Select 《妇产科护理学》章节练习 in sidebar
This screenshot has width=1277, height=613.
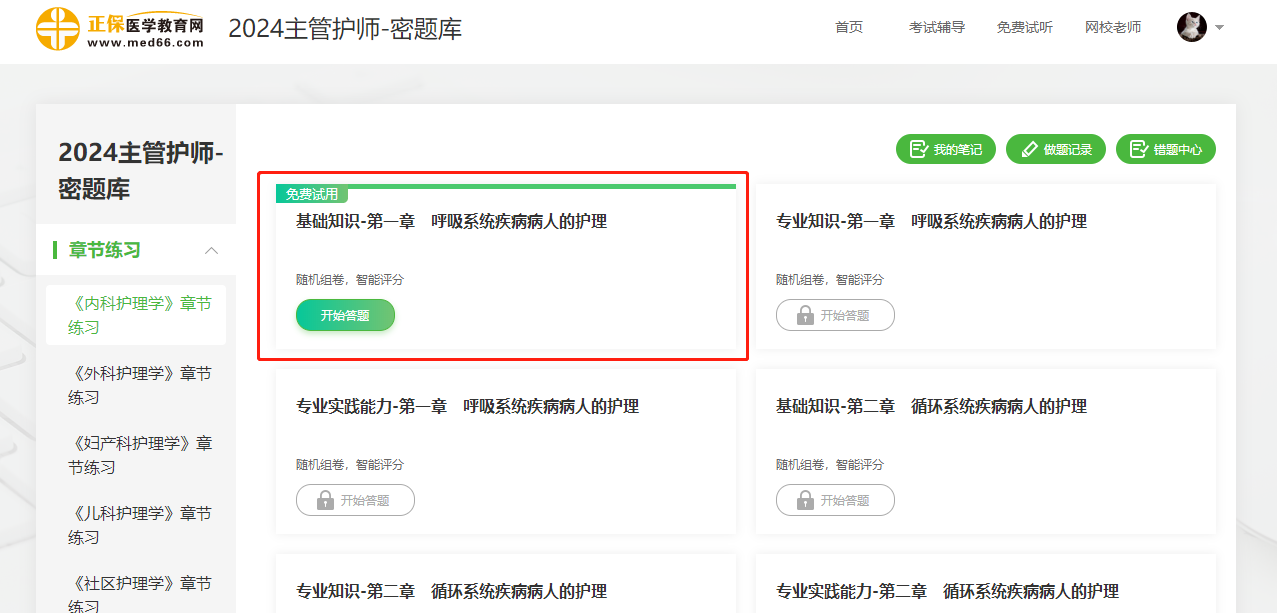[139, 455]
